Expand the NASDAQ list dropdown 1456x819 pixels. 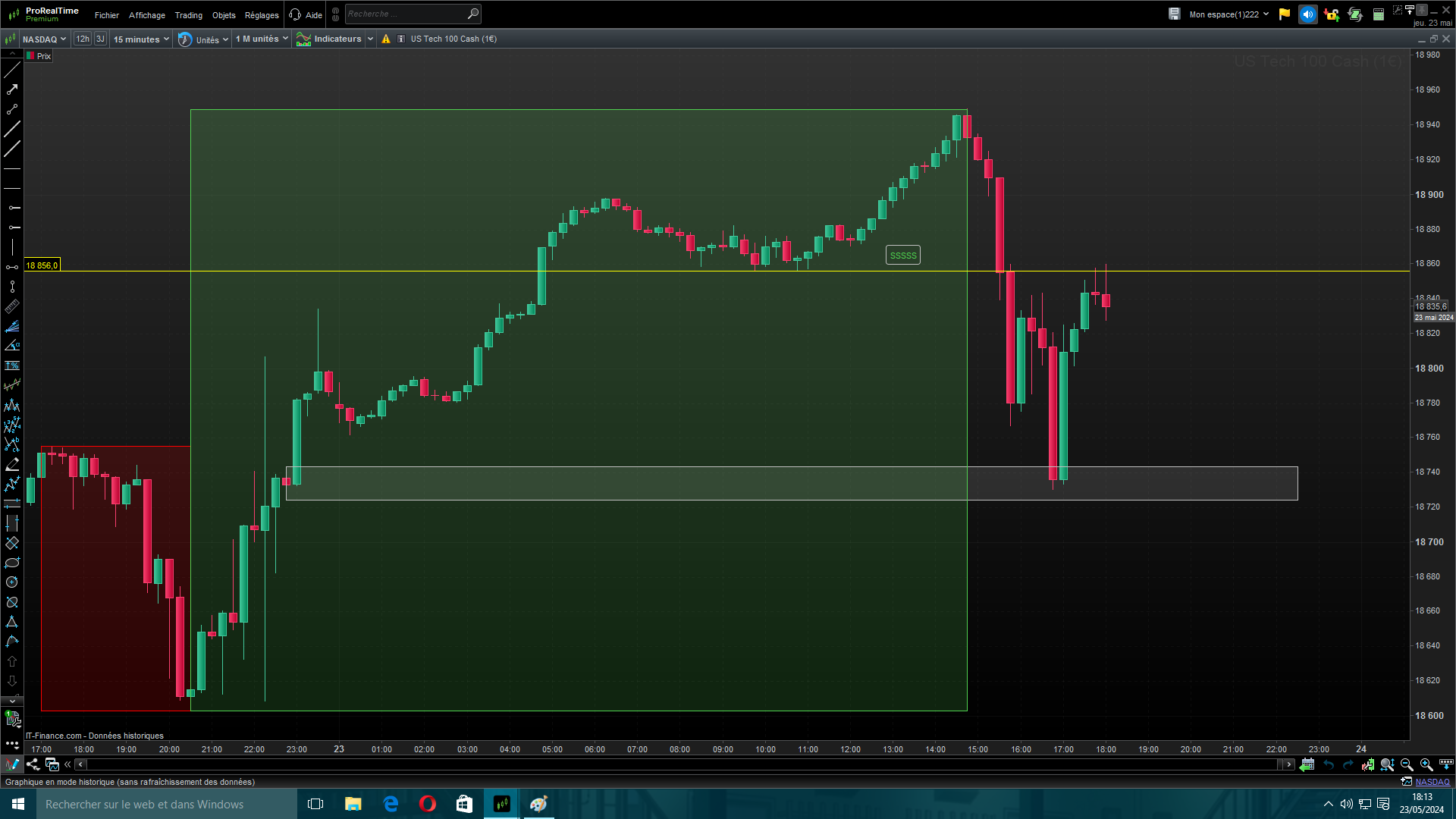pyautogui.click(x=44, y=39)
